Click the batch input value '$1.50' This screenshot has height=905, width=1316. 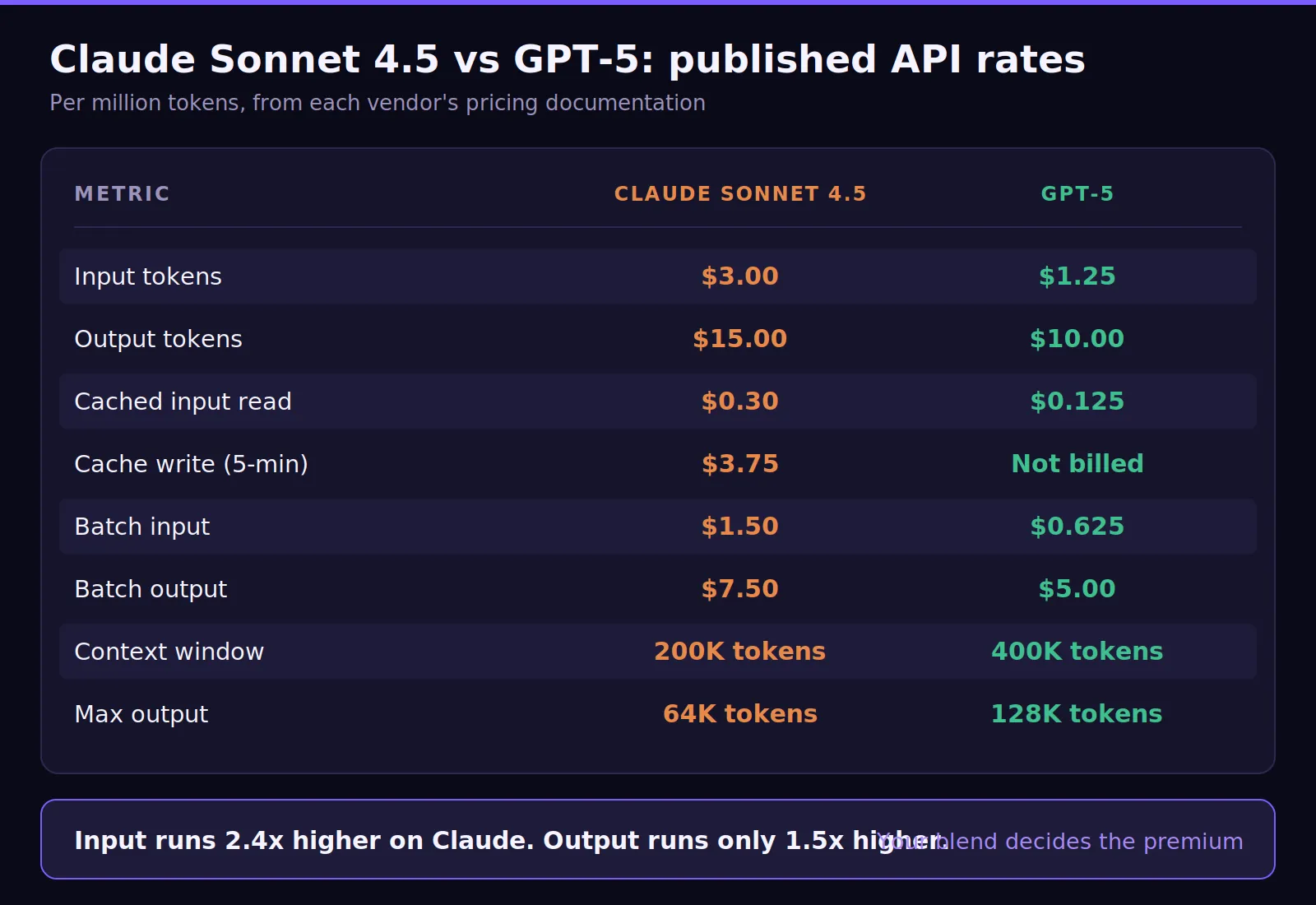[x=740, y=527]
